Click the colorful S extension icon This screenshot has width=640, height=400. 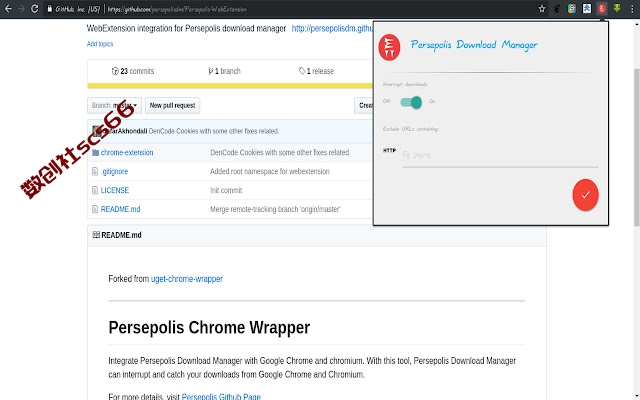[x=571, y=9]
